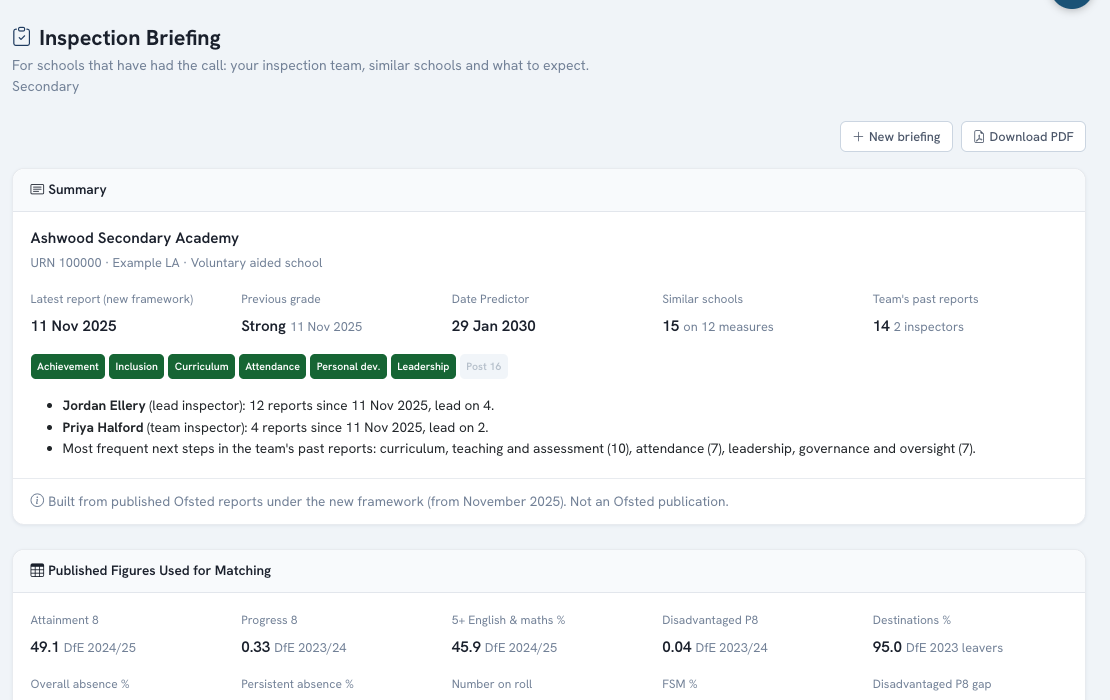Select the school name Ashwood Secondary Academy
The width and height of the screenshot is (1110, 700).
pos(135,238)
